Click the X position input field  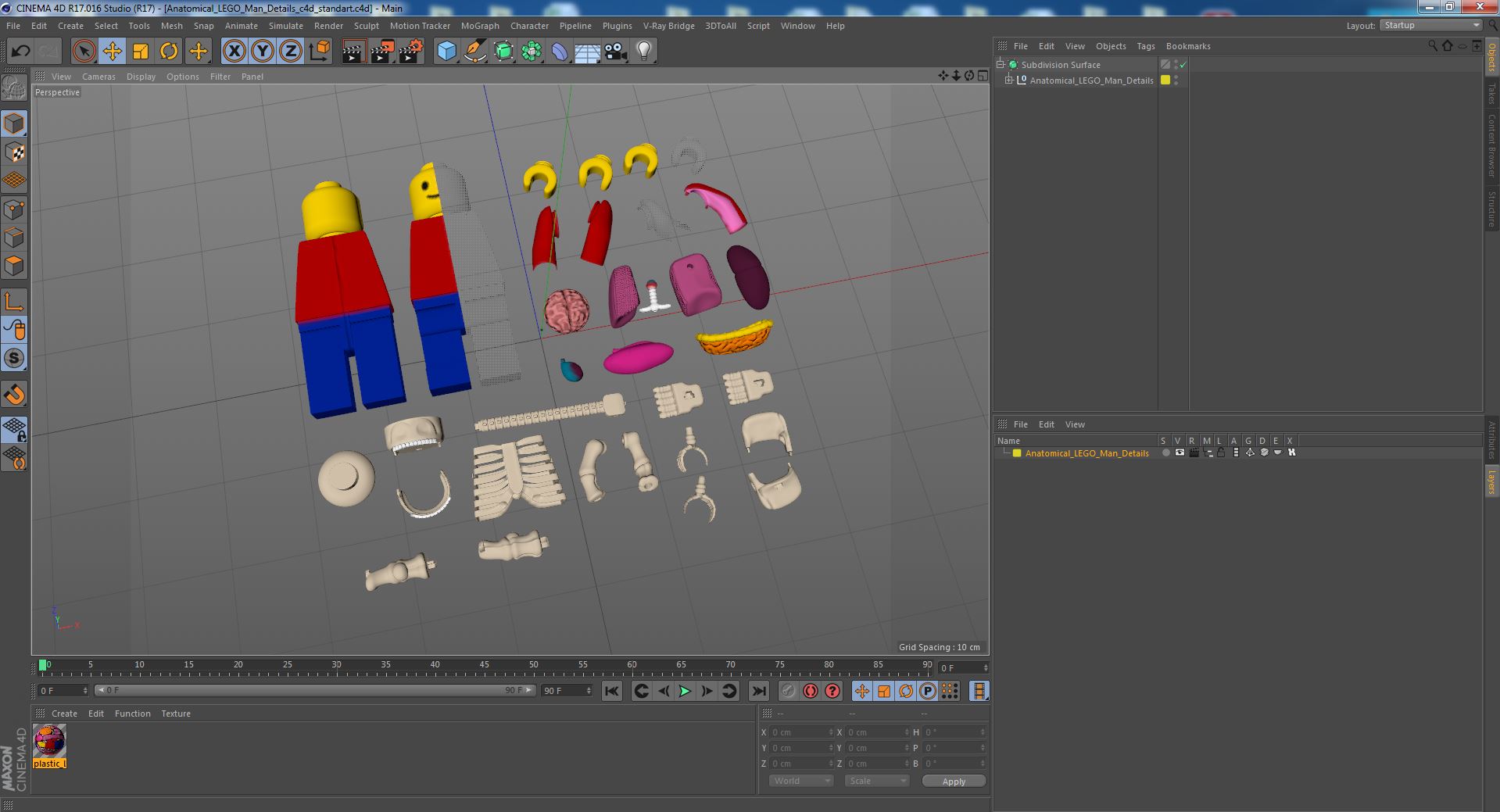801,732
